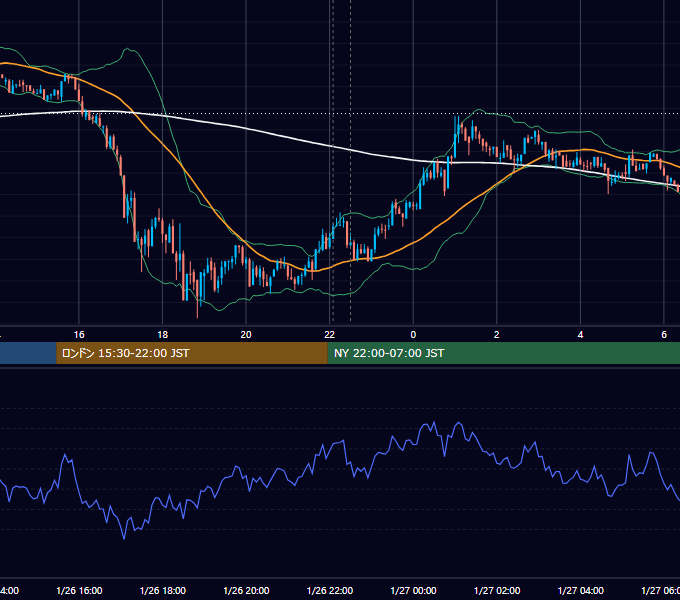
Task: Click the NY 22:00-07:00 JST session bar
Action: point(503,353)
